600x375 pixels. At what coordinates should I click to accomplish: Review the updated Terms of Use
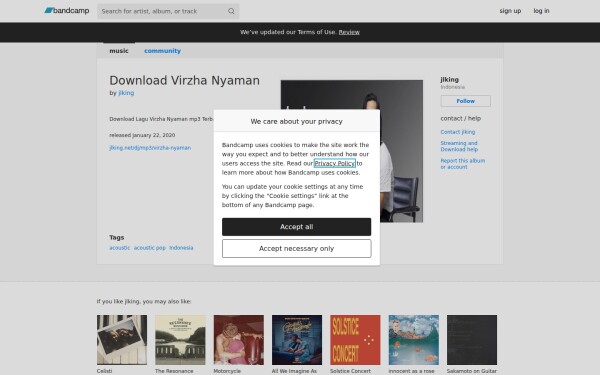349,32
